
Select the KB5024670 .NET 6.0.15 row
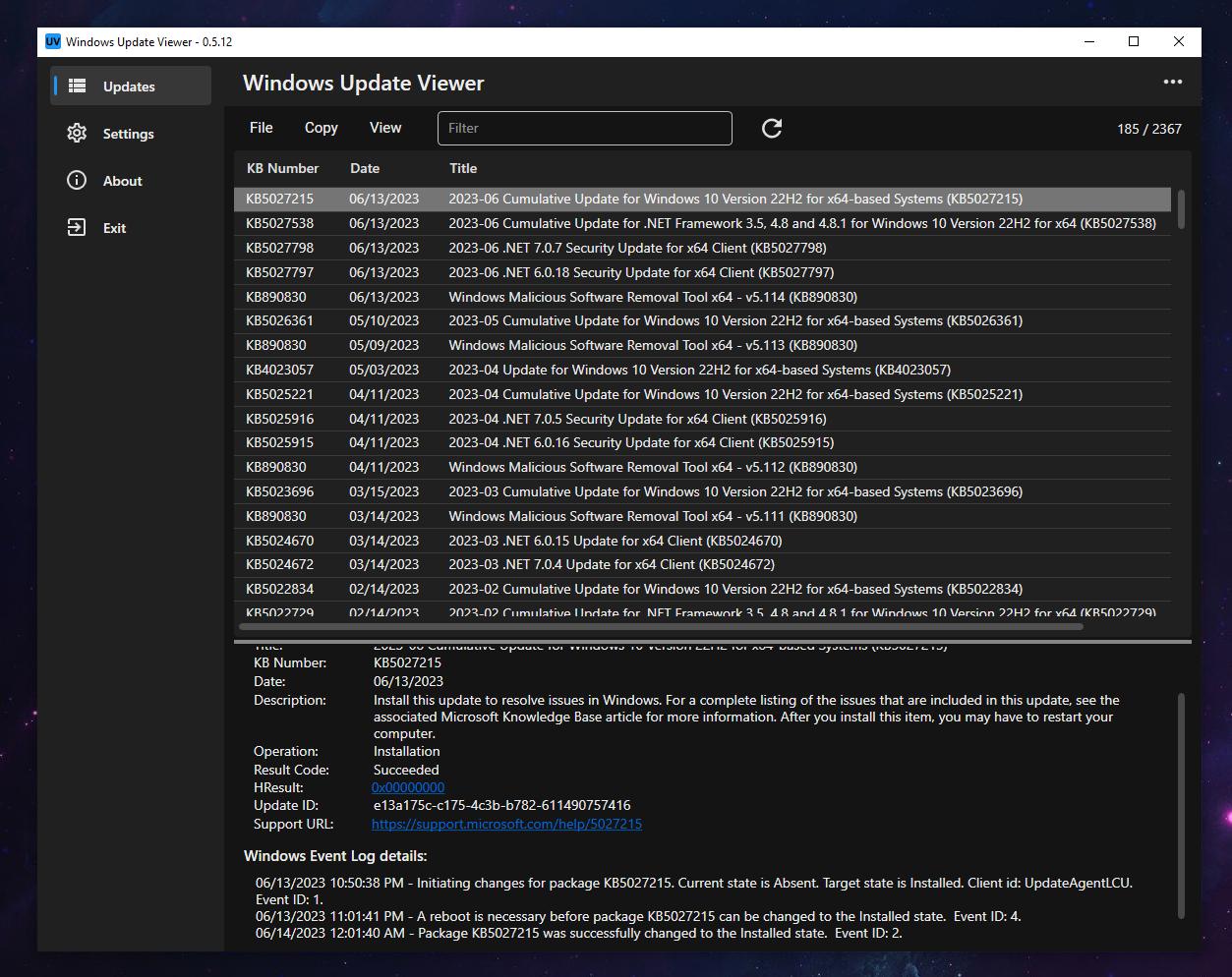(702, 541)
